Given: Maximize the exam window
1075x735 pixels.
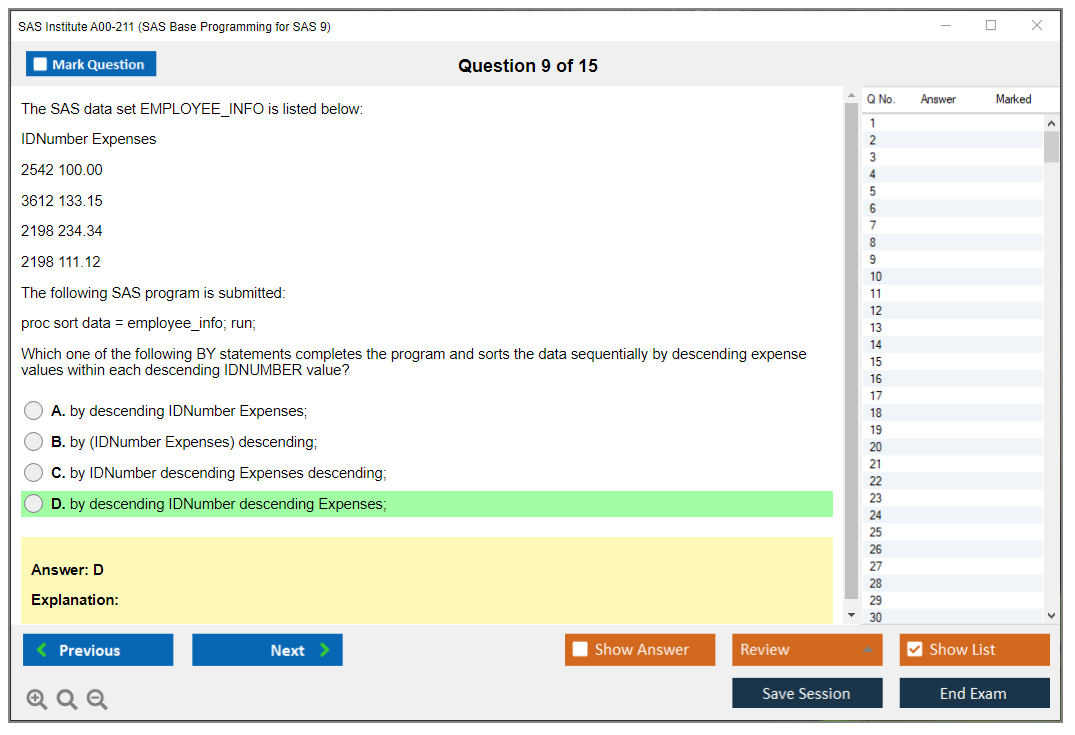Looking at the screenshot, I should pos(991,26).
